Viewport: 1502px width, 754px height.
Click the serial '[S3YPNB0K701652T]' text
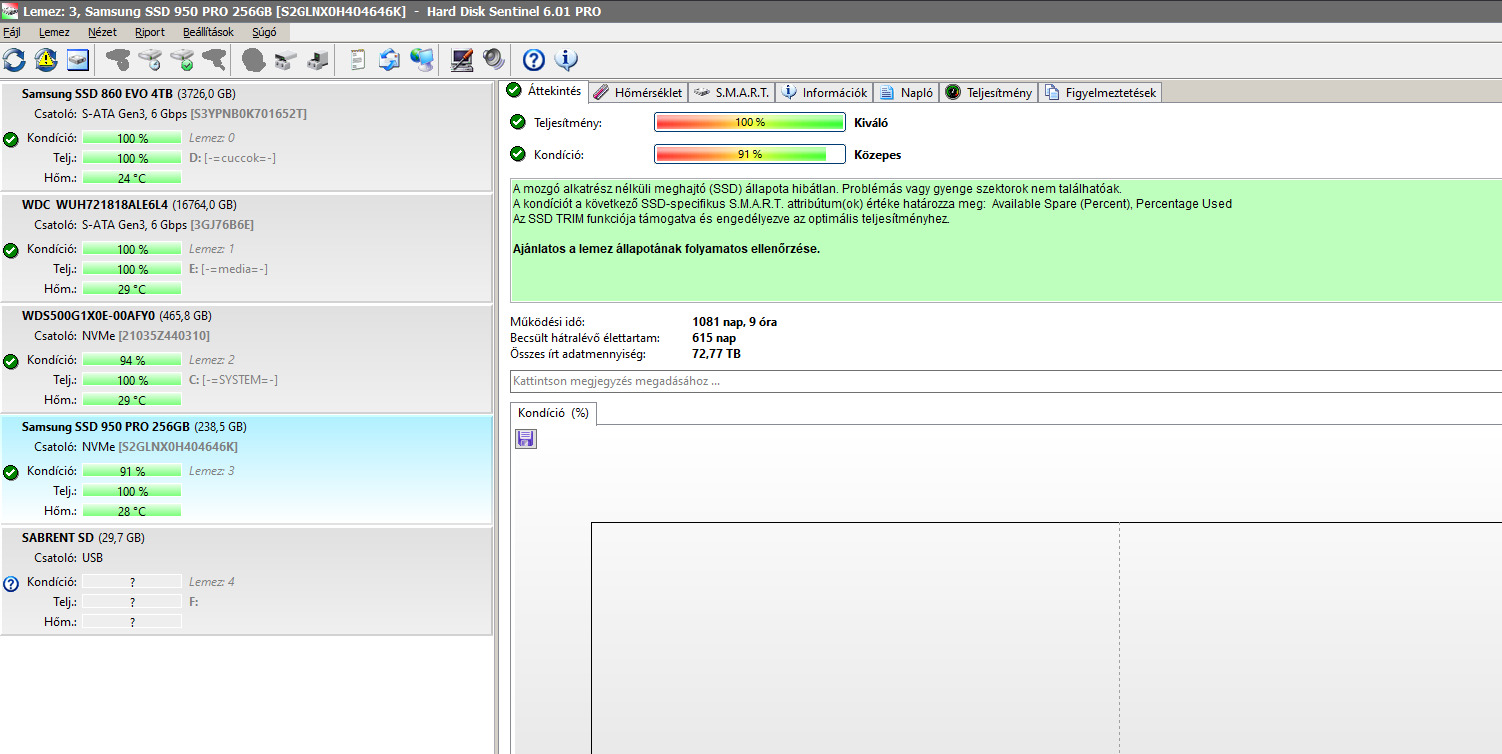(x=248, y=114)
